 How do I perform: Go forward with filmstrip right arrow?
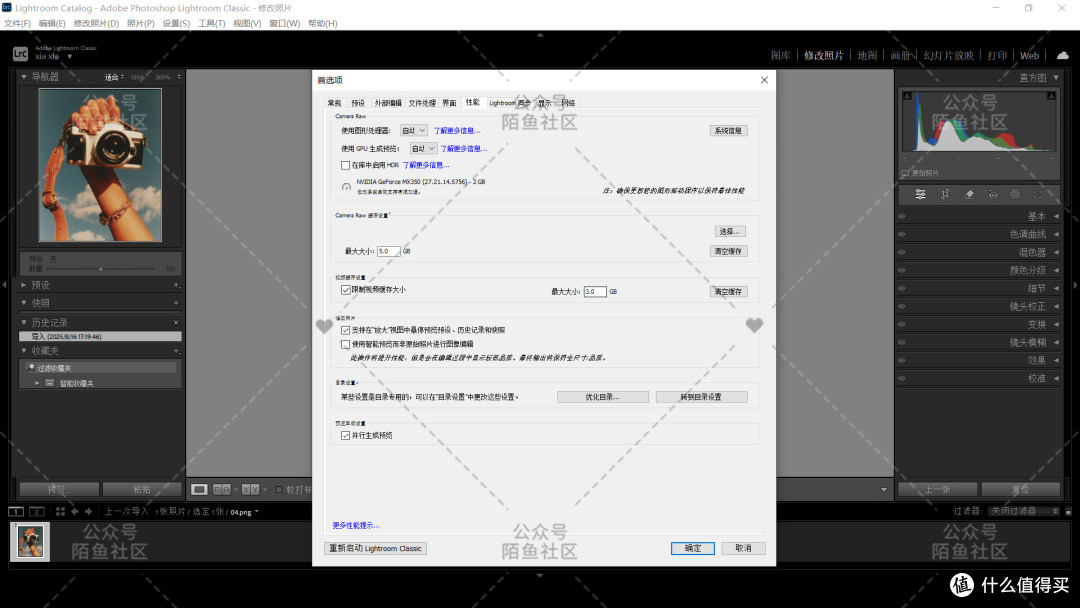[88, 512]
